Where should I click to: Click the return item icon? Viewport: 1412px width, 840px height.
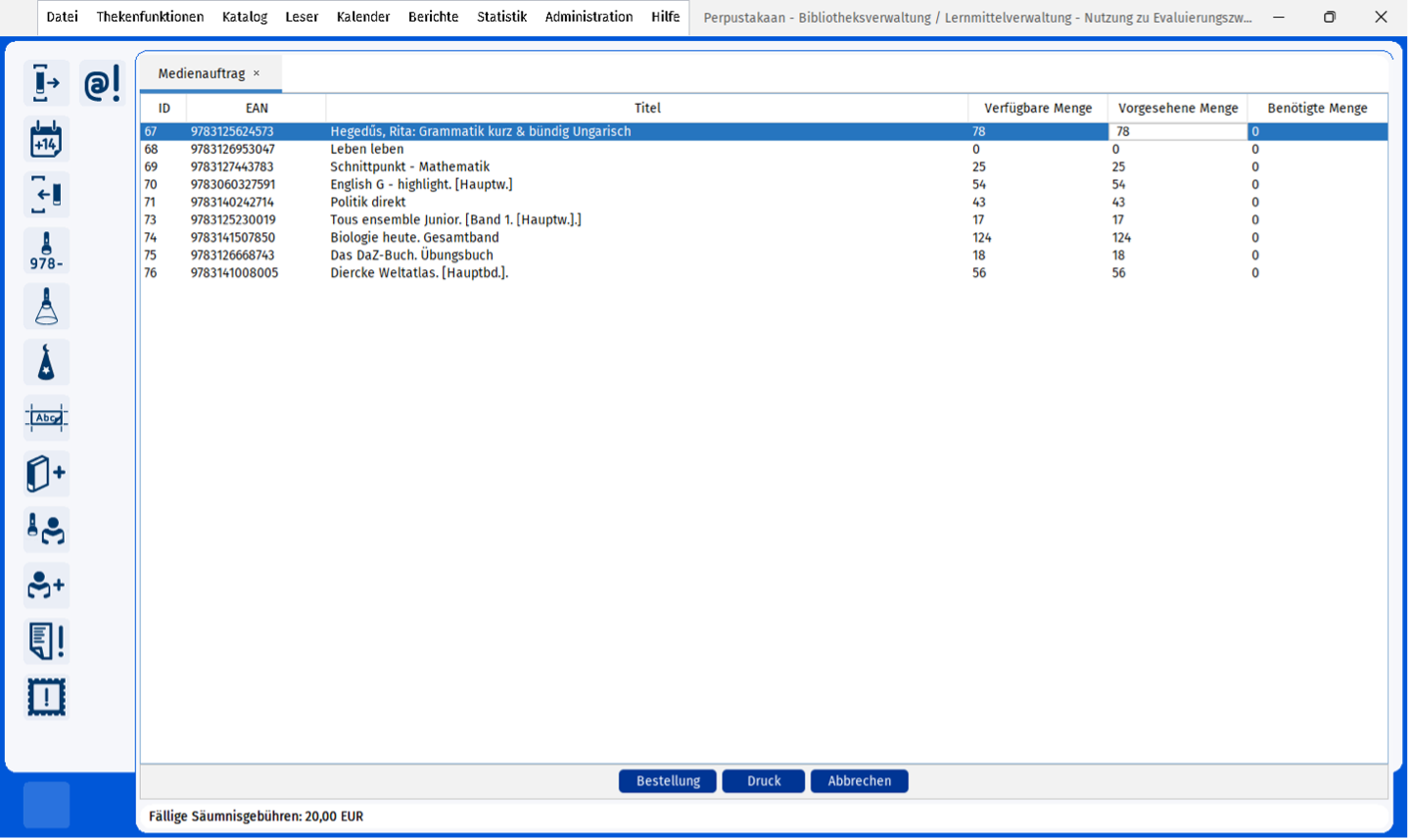pyautogui.click(x=46, y=195)
